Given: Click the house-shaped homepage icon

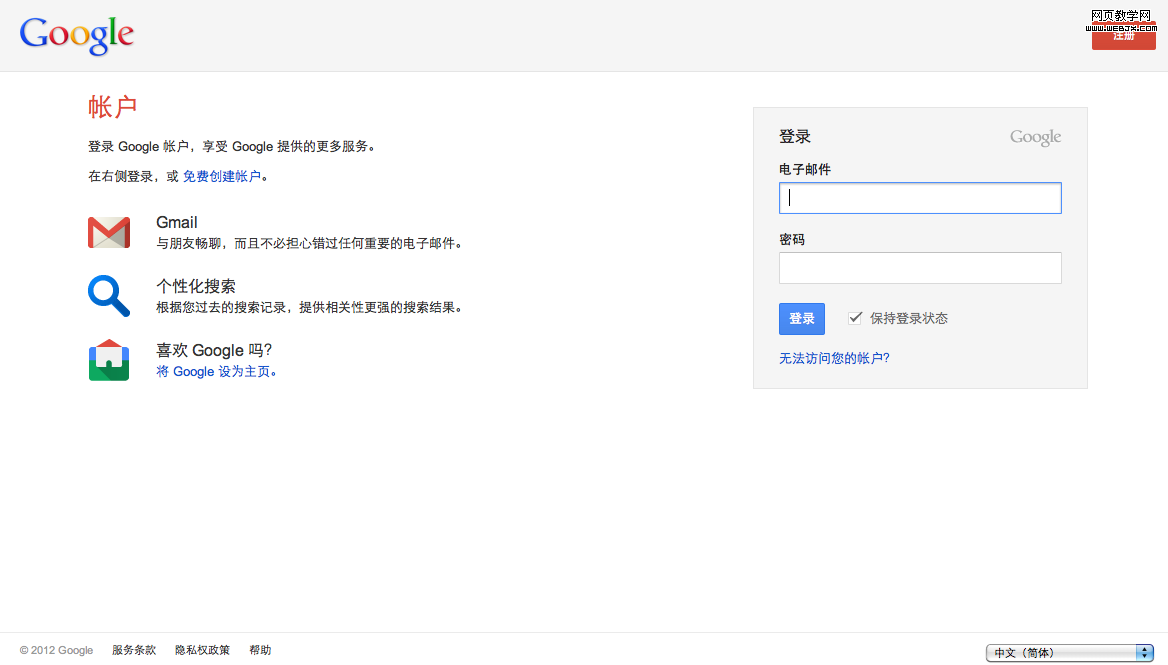Looking at the screenshot, I should (109, 360).
